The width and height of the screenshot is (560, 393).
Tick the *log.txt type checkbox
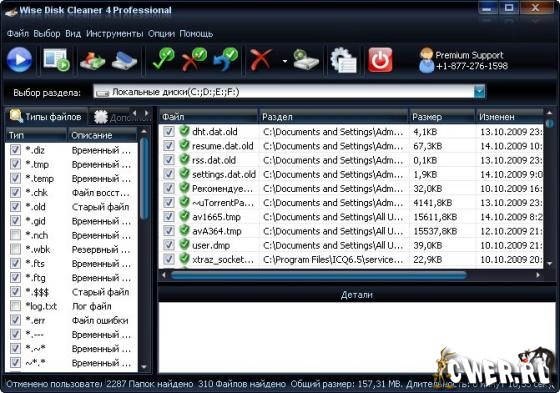point(15,306)
